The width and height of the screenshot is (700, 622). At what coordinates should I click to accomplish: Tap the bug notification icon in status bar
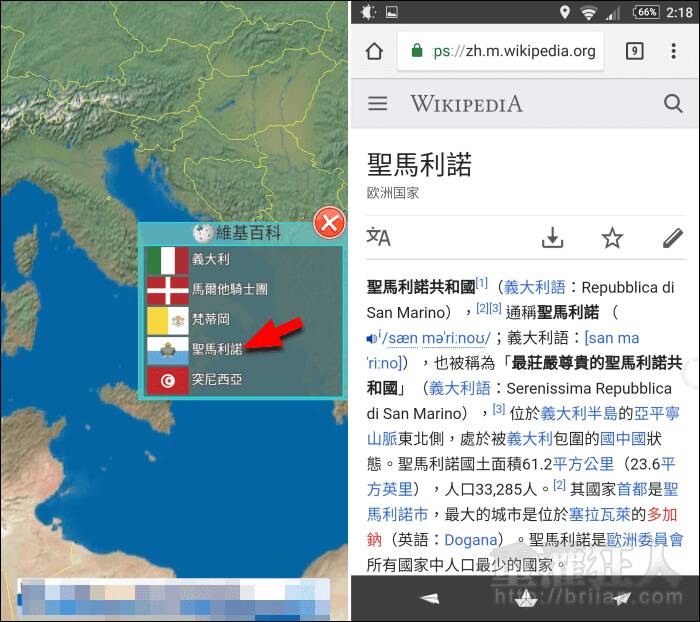point(368,12)
